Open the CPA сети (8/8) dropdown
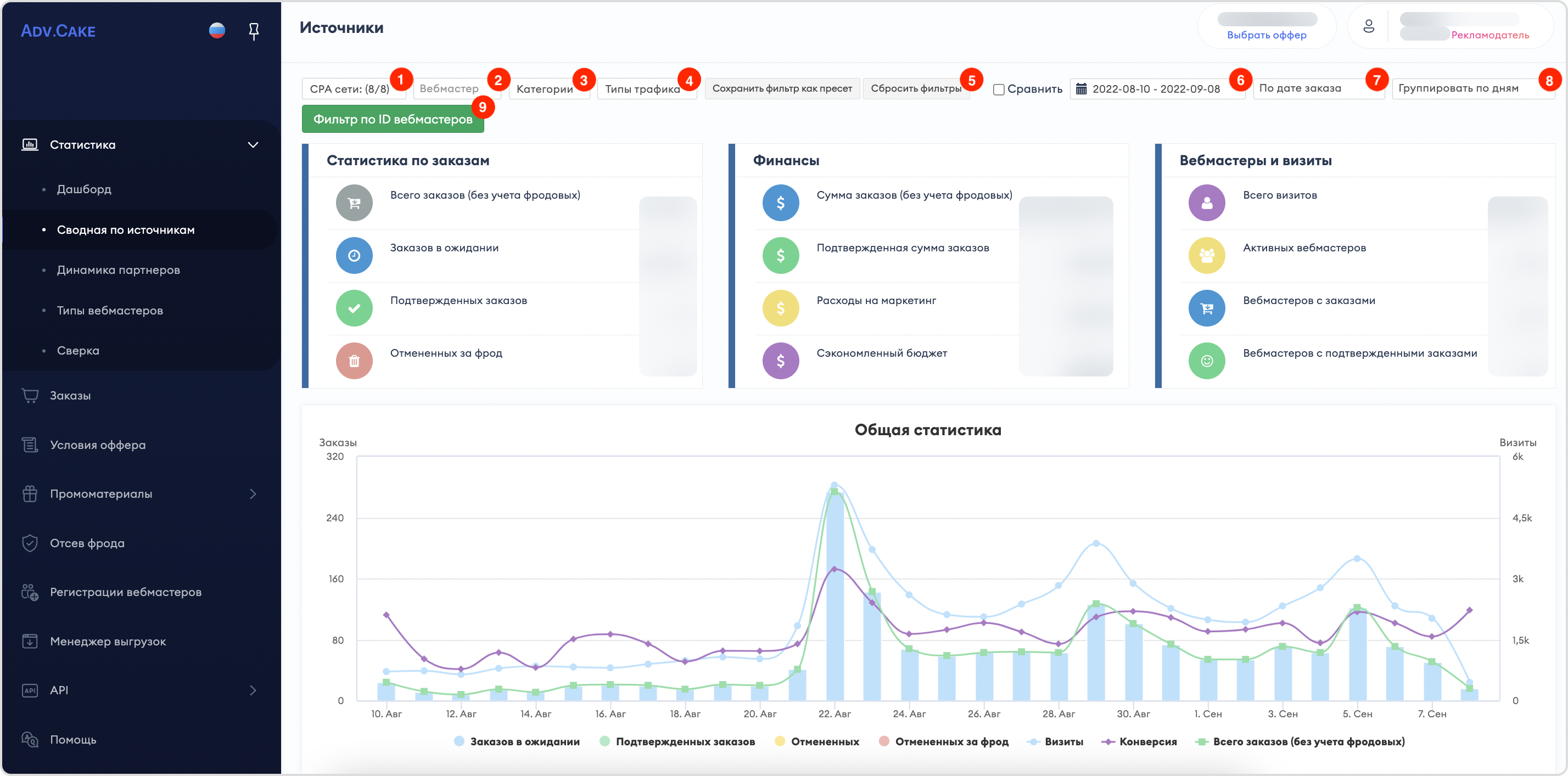This screenshot has height=776, width=1568. [x=354, y=89]
